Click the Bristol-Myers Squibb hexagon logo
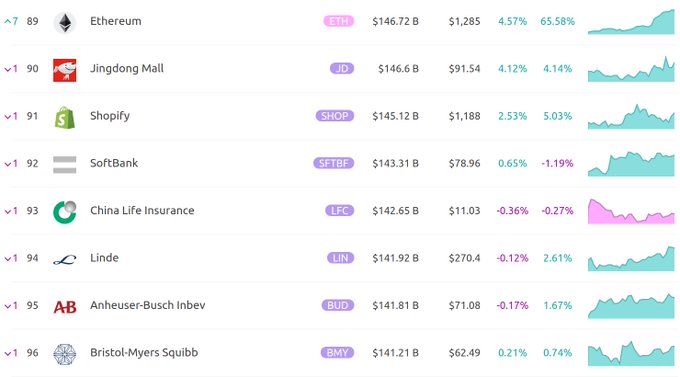680x377 pixels. (x=65, y=354)
